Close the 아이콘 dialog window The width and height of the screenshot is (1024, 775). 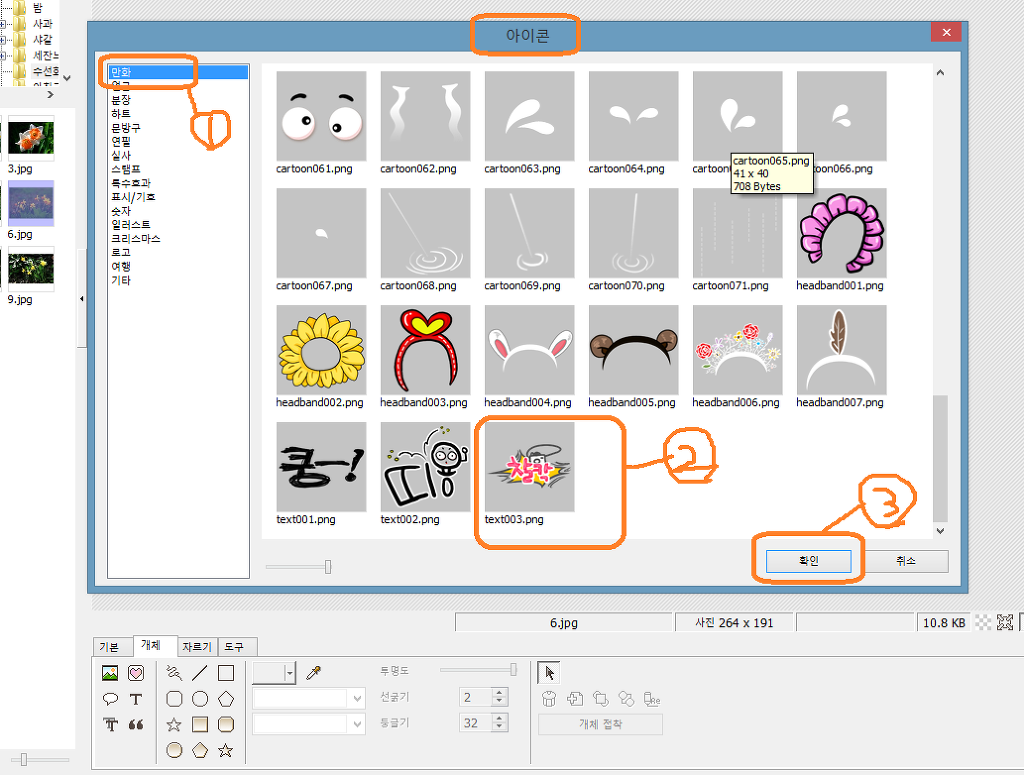[946, 32]
